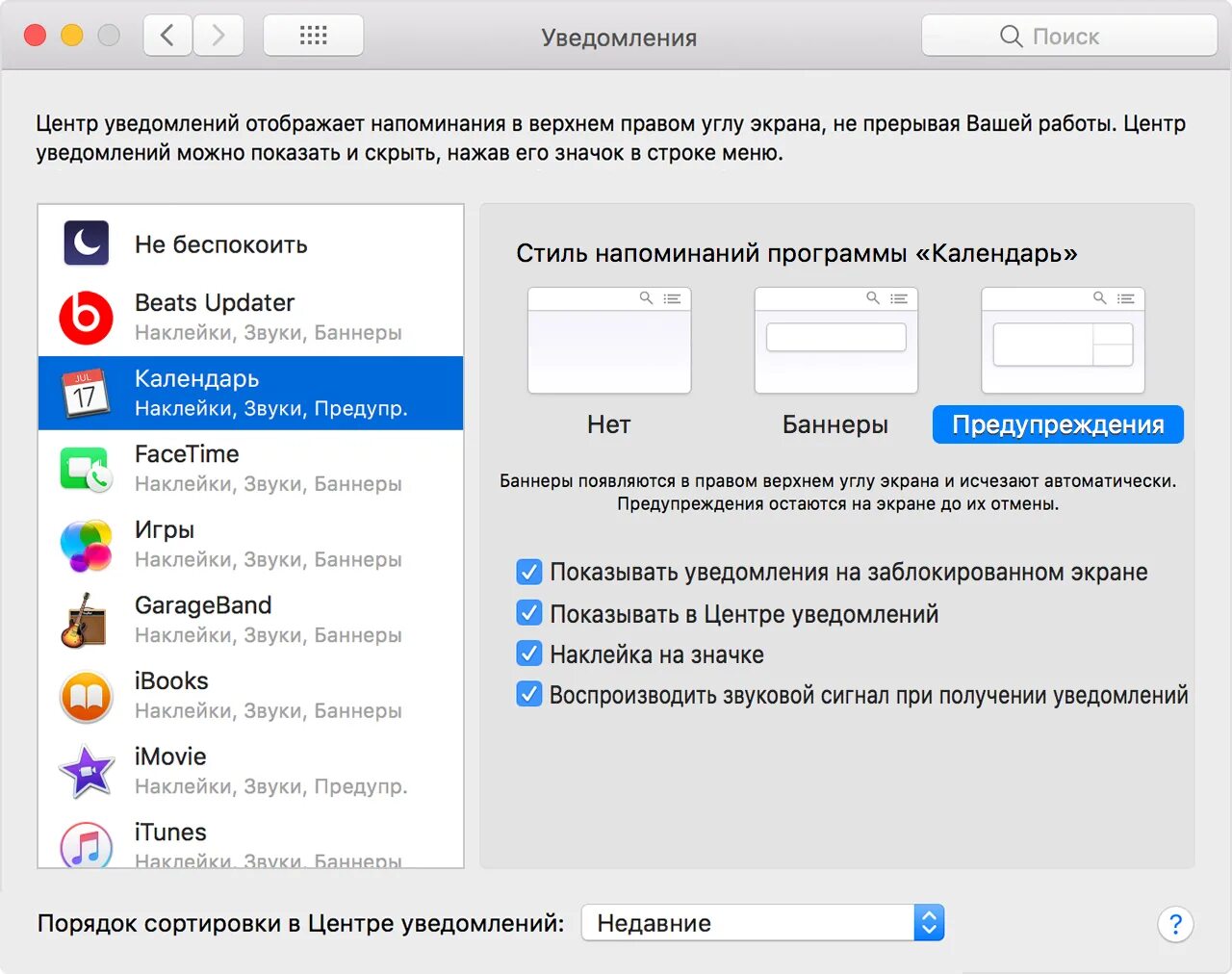Viewport: 1232px width, 974px height.
Task: Disable showing notifications on locked screen
Action: [529, 572]
